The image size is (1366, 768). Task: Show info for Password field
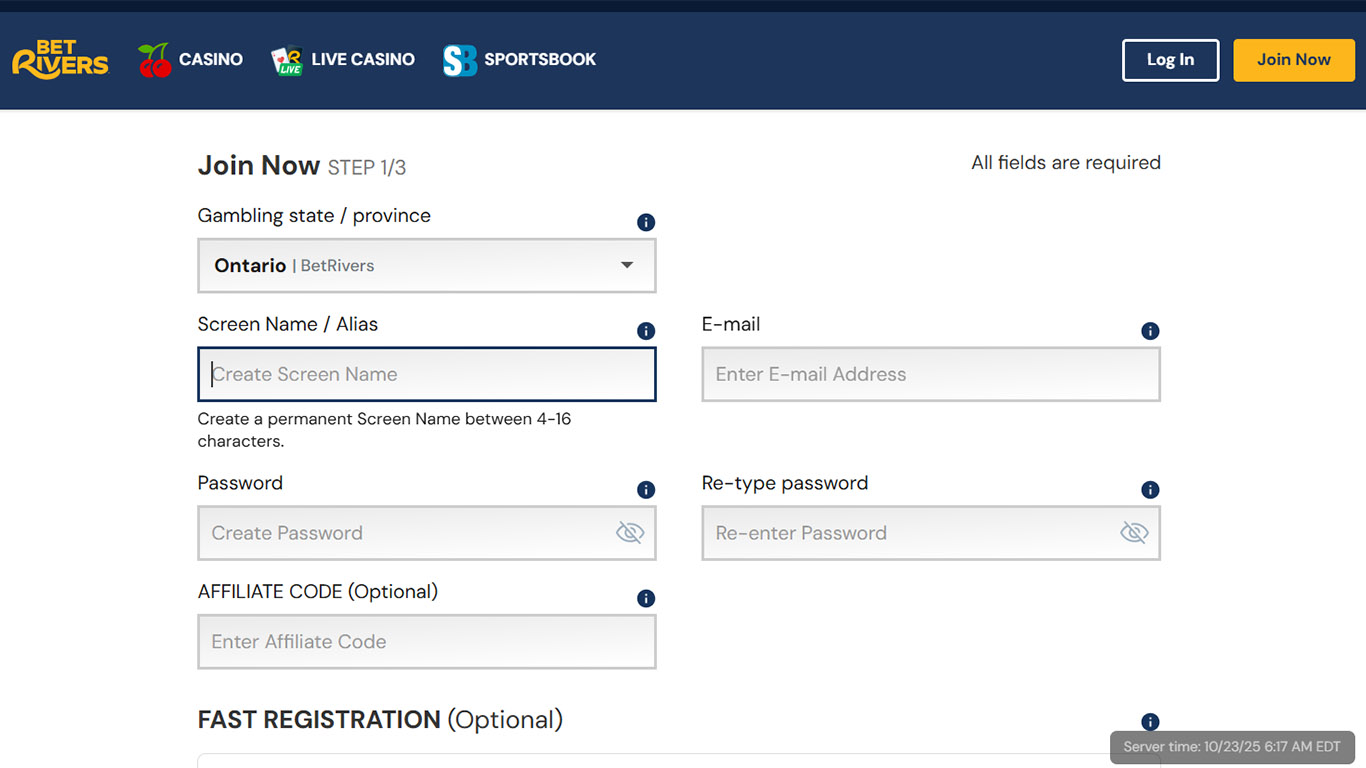pos(646,490)
